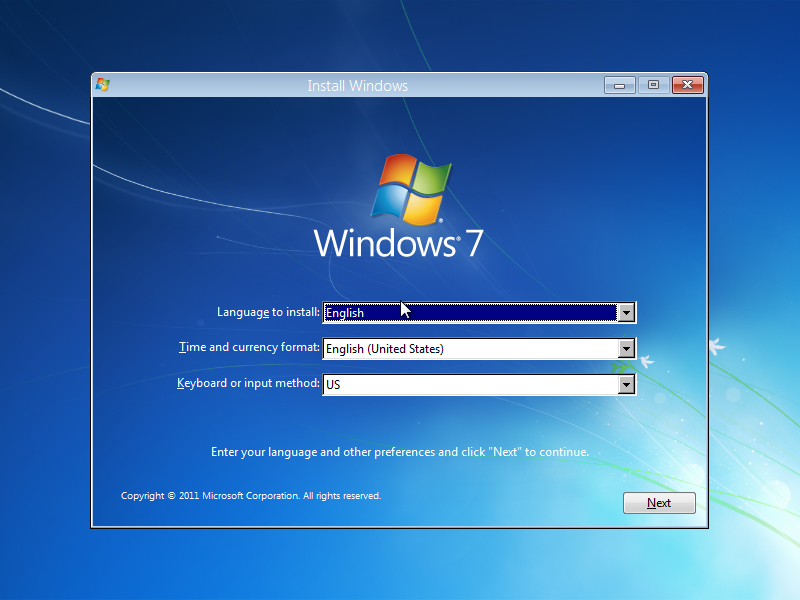Viewport: 800px width, 600px height.
Task: Close the Install Windows dialog
Action: click(x=686, y=86)
